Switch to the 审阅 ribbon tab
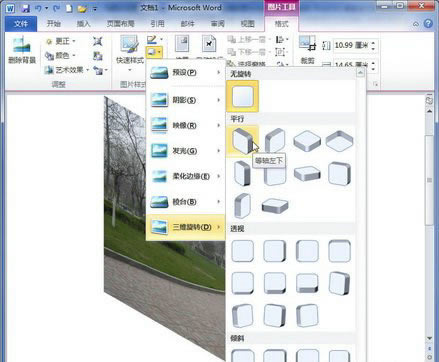The image size is (439, 362). (x=218, y=24)
